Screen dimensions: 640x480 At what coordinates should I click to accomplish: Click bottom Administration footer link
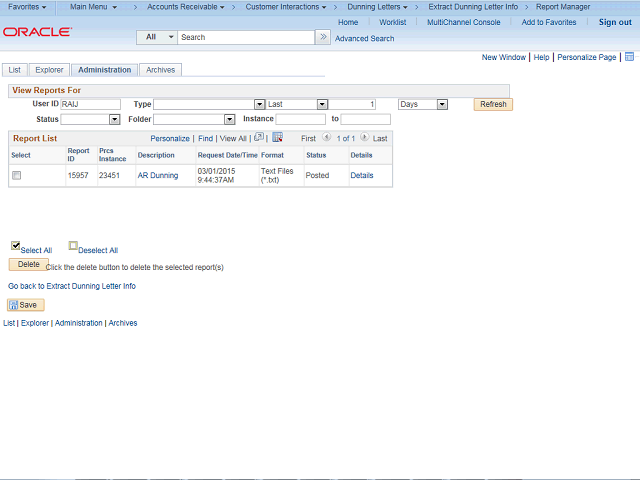click(79, 323)
